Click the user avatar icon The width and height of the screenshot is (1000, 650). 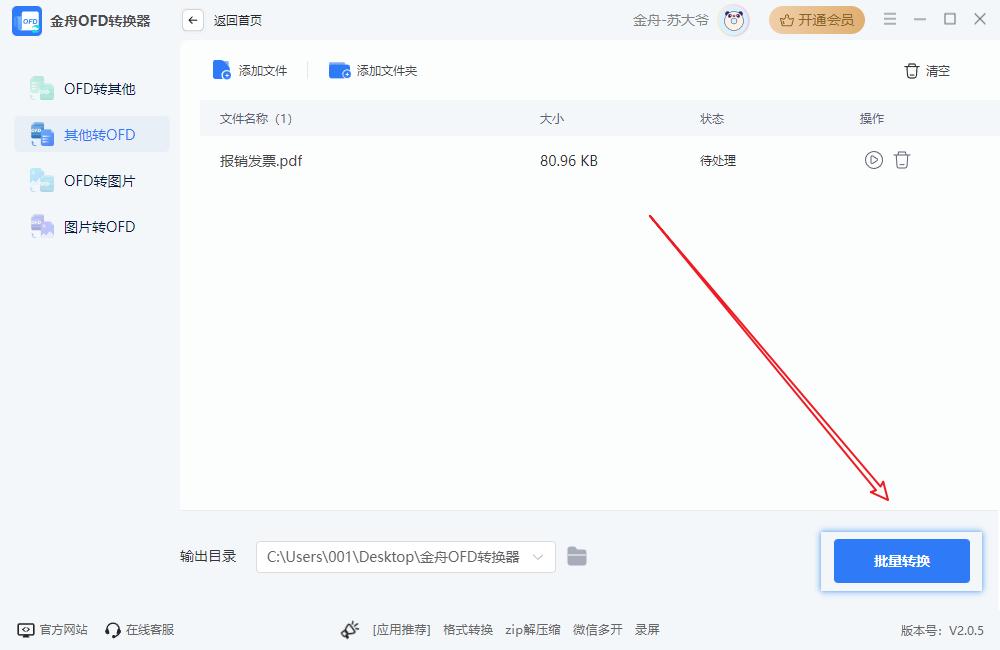click(x=735, y=20)
